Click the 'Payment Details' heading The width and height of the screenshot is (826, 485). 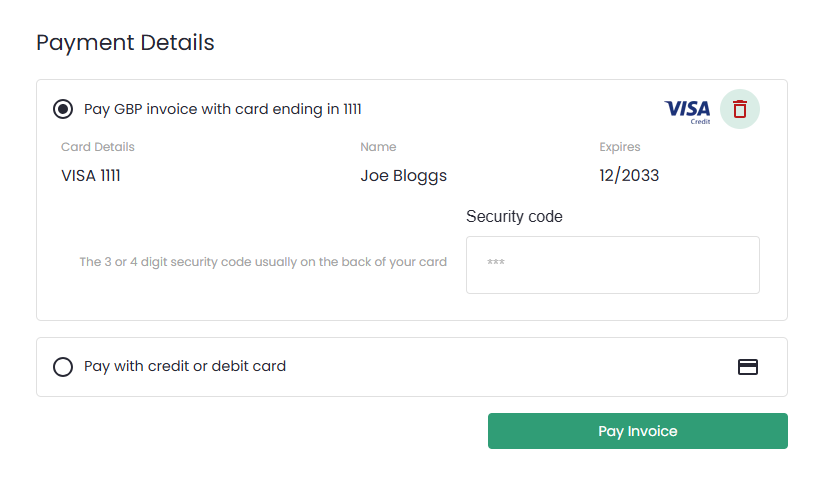125,43
